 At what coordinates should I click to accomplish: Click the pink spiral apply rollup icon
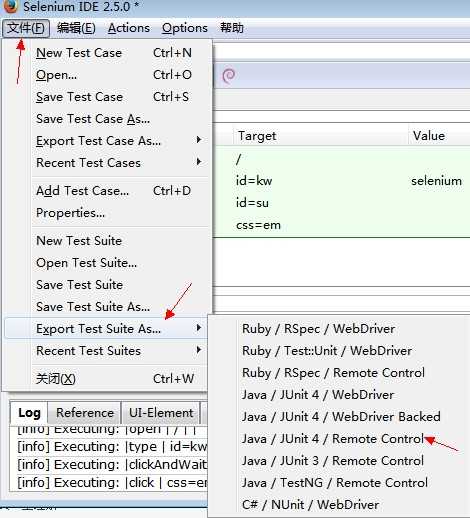229,76
